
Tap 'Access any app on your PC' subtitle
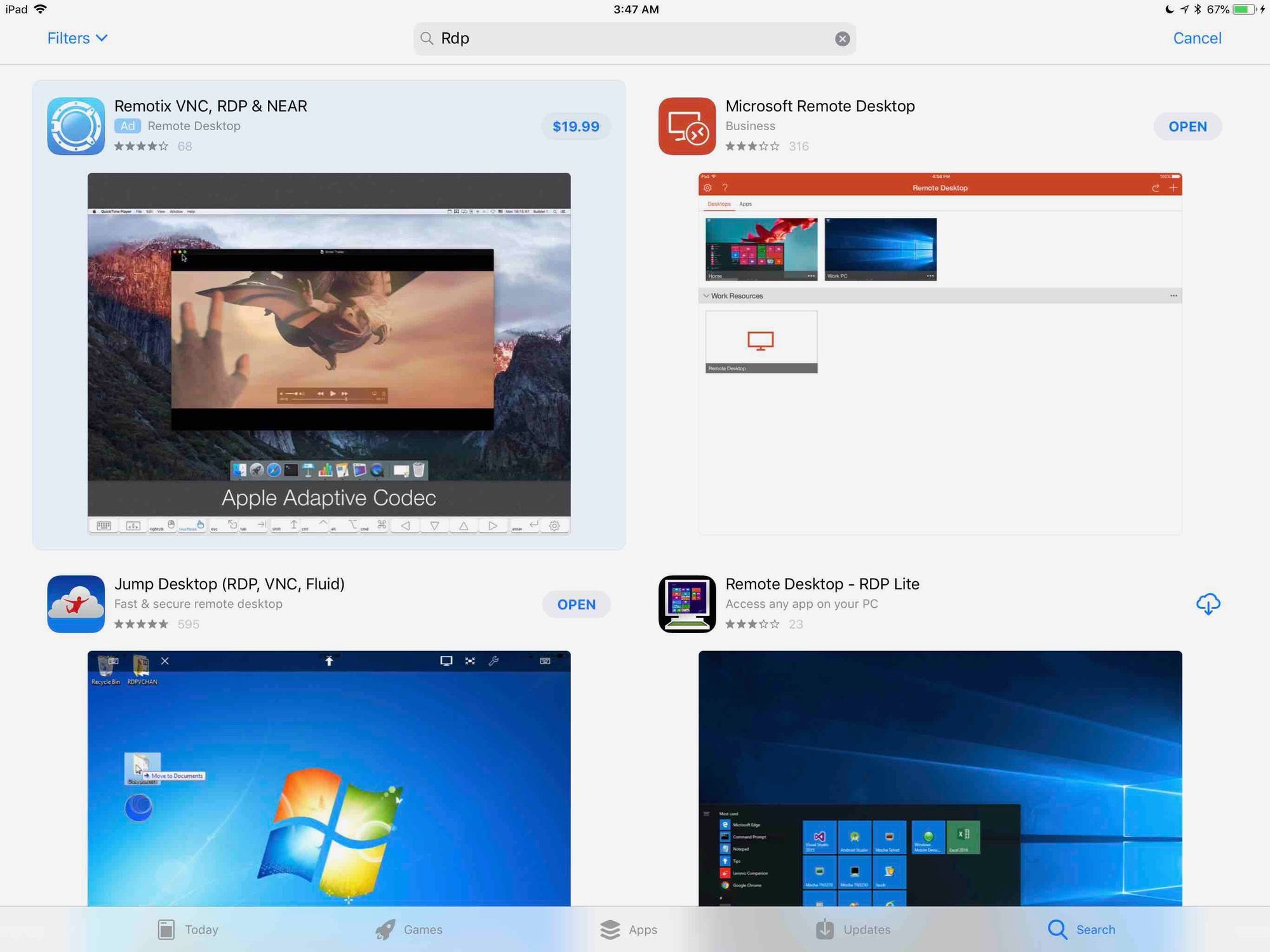pyautogui.click(x=801, y=604)
